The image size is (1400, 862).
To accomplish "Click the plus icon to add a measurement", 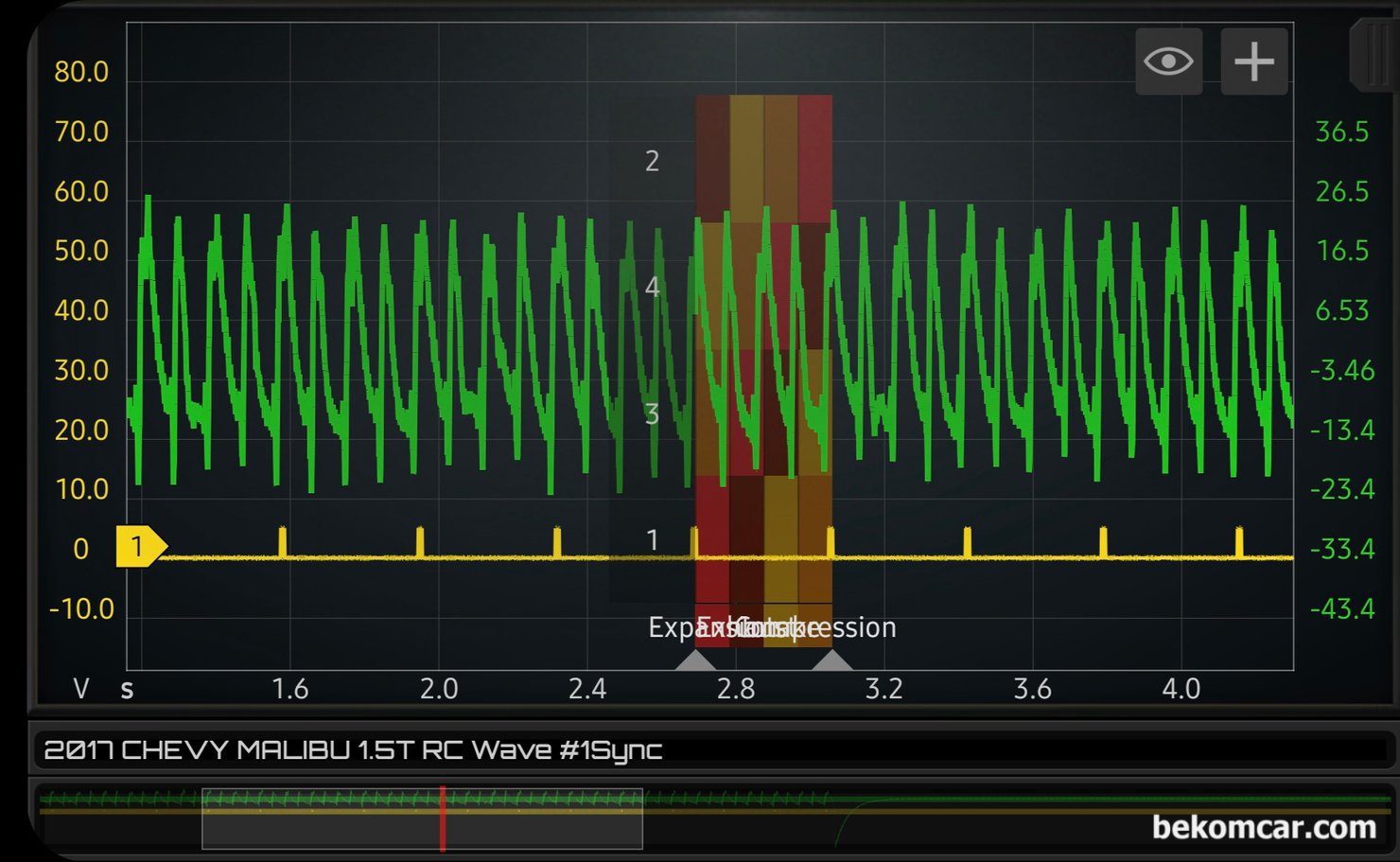I will pos(1253,62).
